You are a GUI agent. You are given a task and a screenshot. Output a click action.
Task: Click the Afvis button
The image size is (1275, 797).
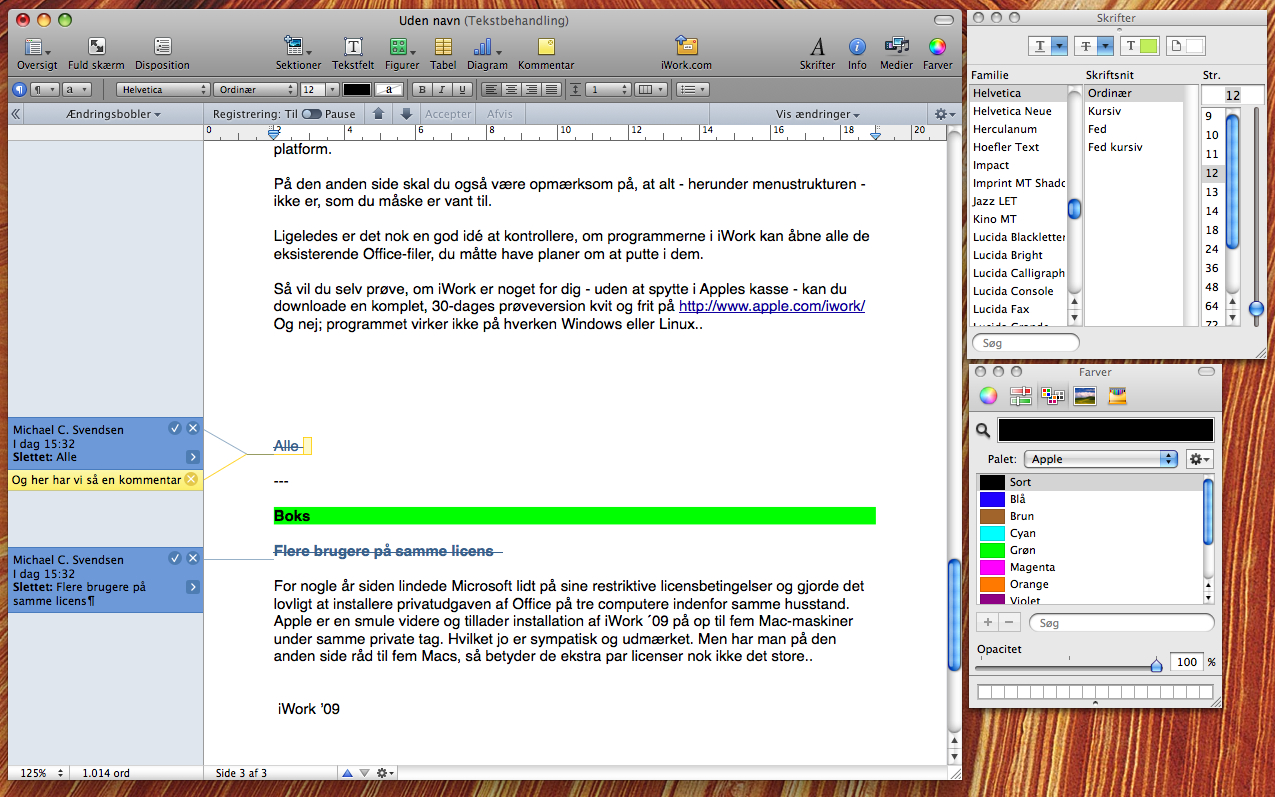point(500,114)
